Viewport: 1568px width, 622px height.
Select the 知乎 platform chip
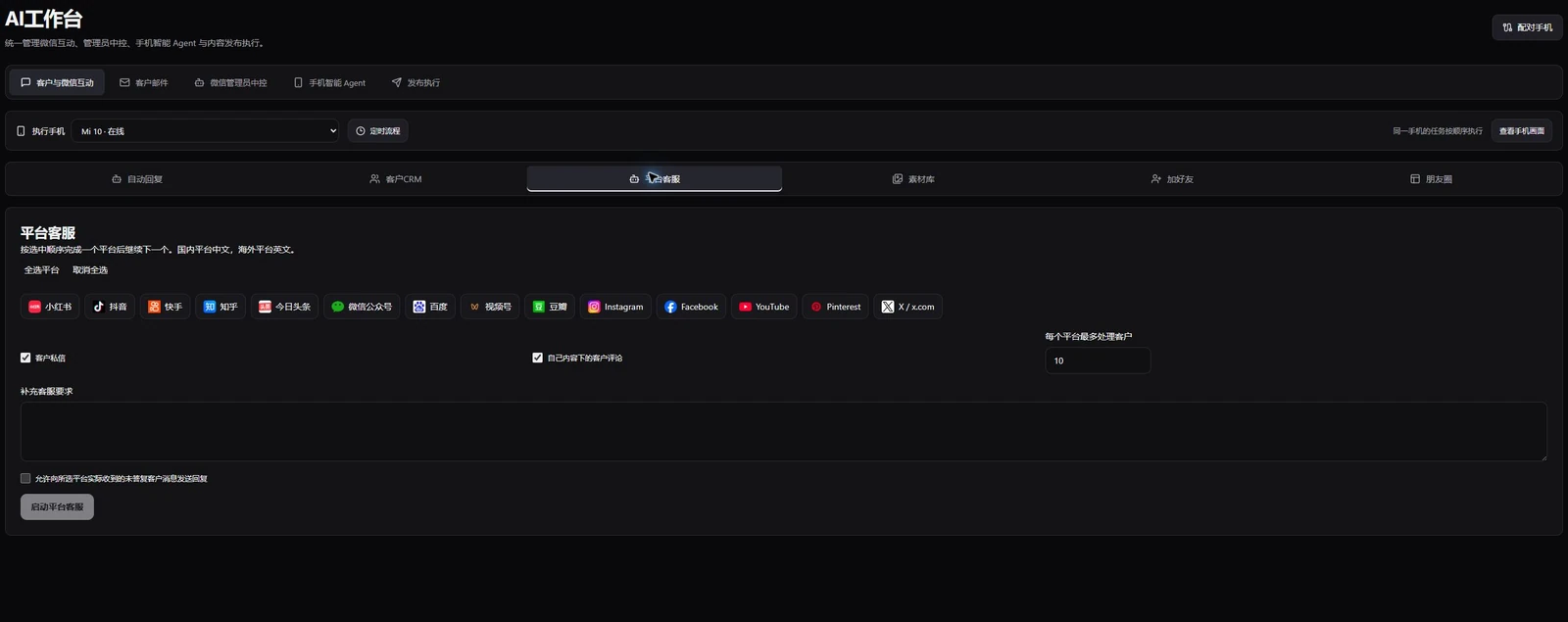(x=220, y=307)
